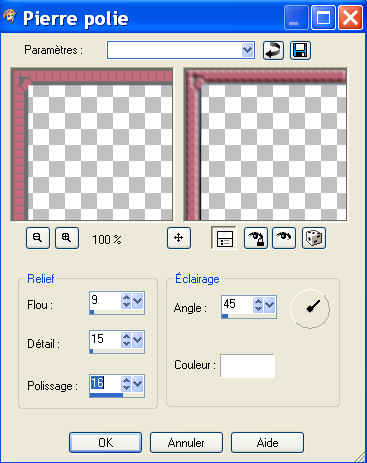The image size is (367, 463).
Task: Zoom in the preview with plus magnifier
Action: 67,238
